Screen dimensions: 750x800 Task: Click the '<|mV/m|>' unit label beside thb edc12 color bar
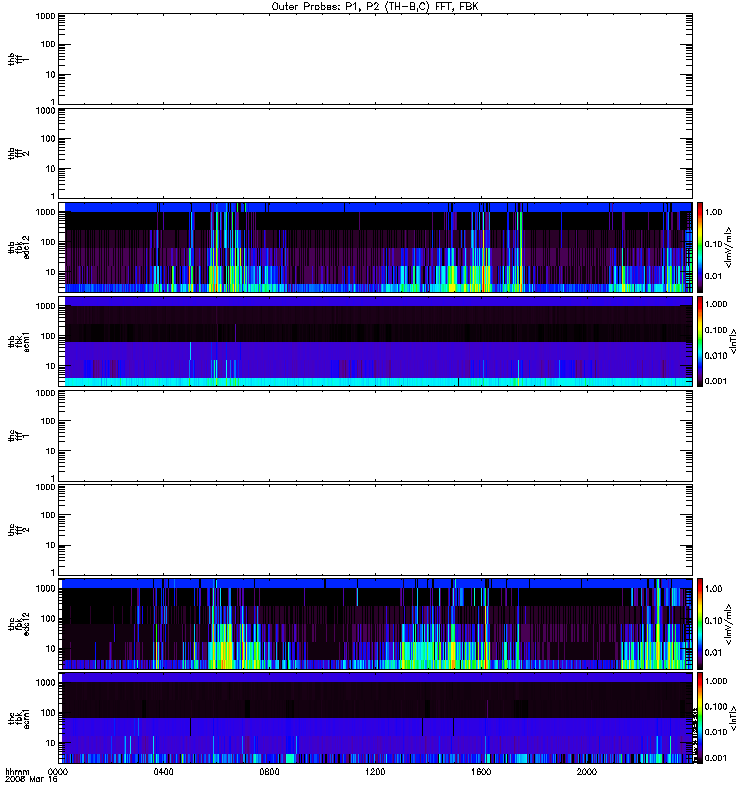pyautogui.click(x=729, y=247)
